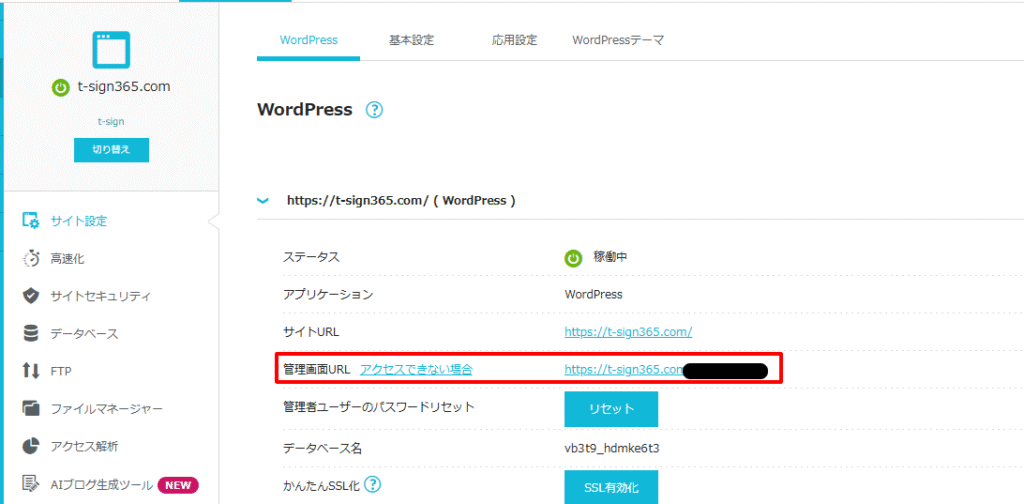Open help icon next to かんたんSSL化
Screen dimensions: 1024x504
pos(373,484)
